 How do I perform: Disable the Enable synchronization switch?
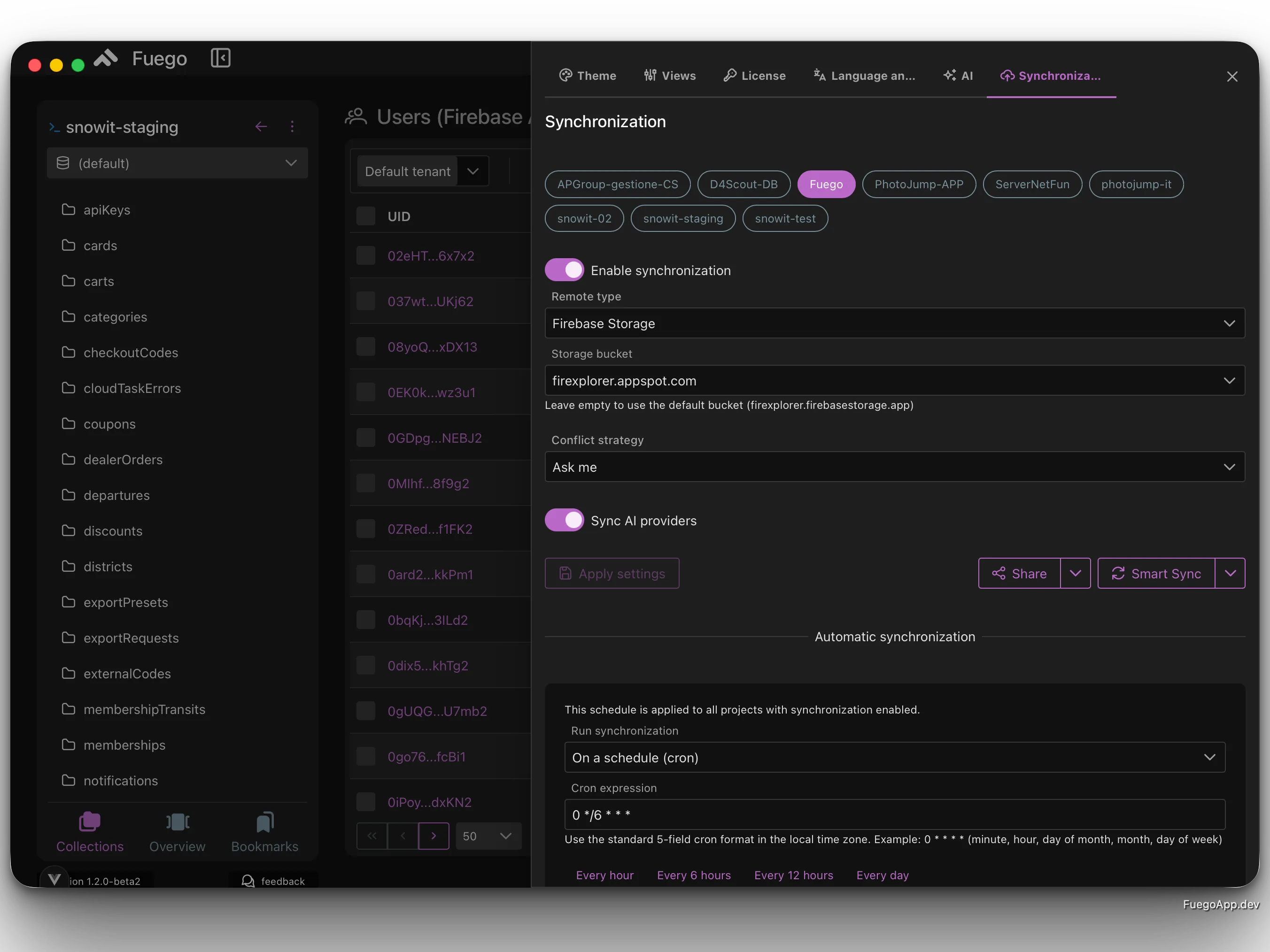click(x=565, y=270)
